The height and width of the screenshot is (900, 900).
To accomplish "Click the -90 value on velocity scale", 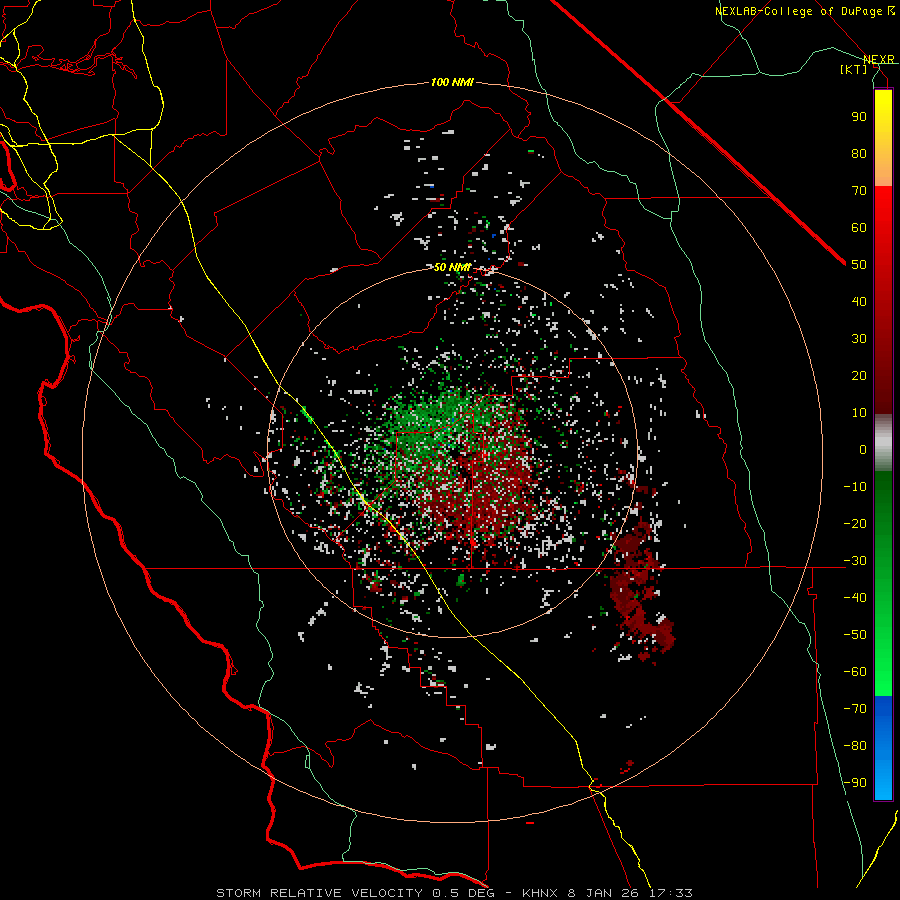I will click(855, 783).
